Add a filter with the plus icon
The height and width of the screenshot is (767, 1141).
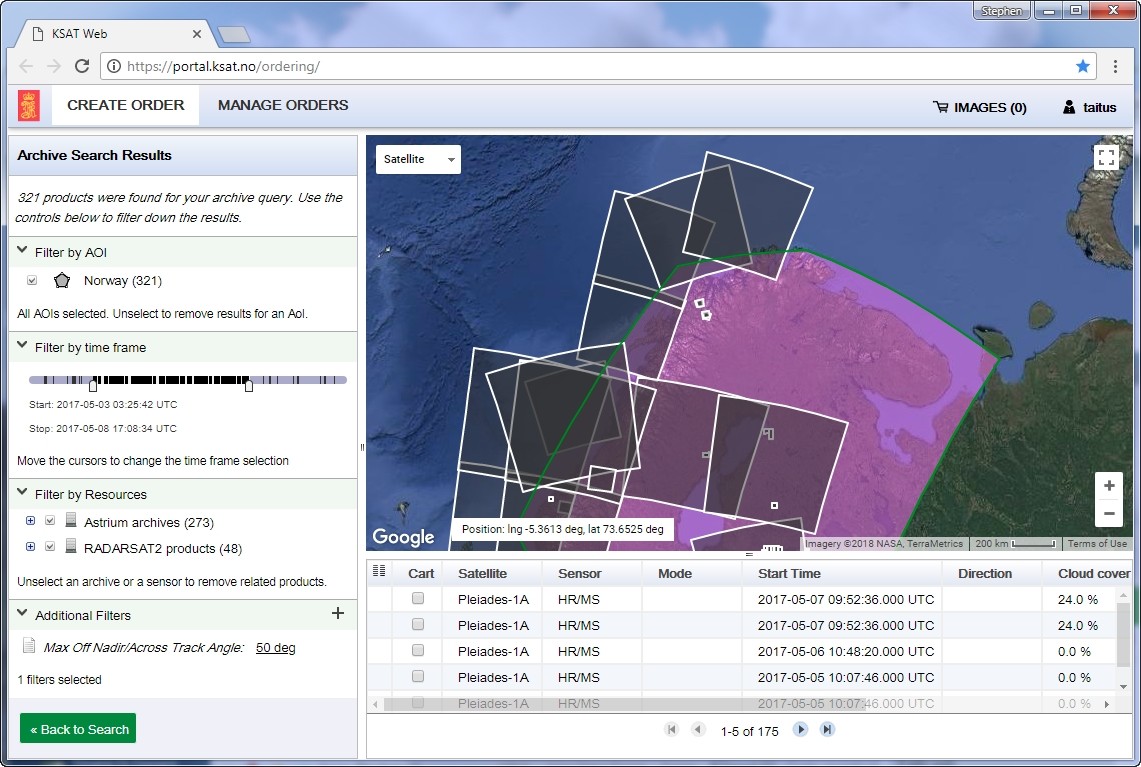point(337,613)
